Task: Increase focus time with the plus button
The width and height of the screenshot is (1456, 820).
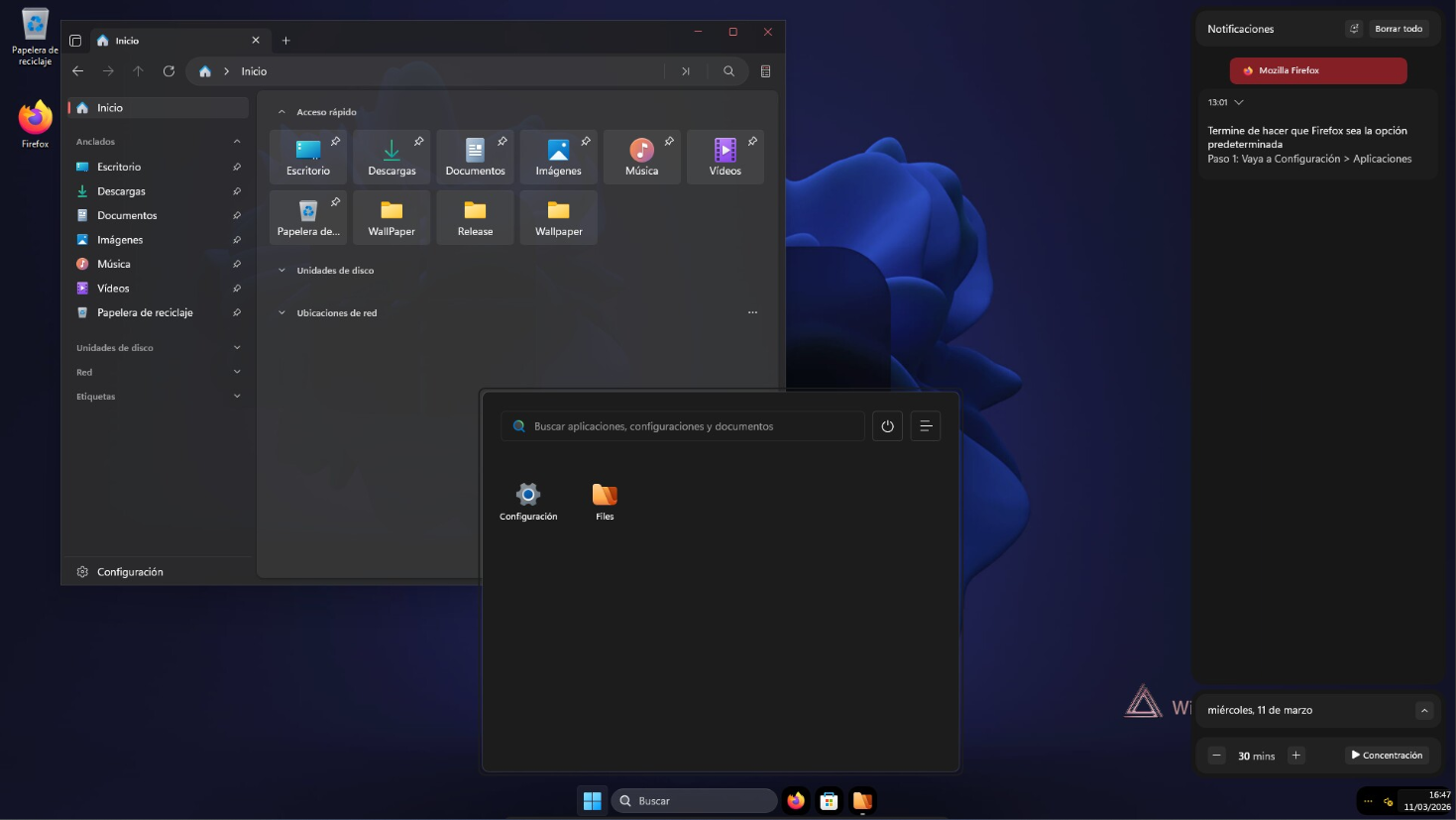Action: click(x=1295, y=756)
